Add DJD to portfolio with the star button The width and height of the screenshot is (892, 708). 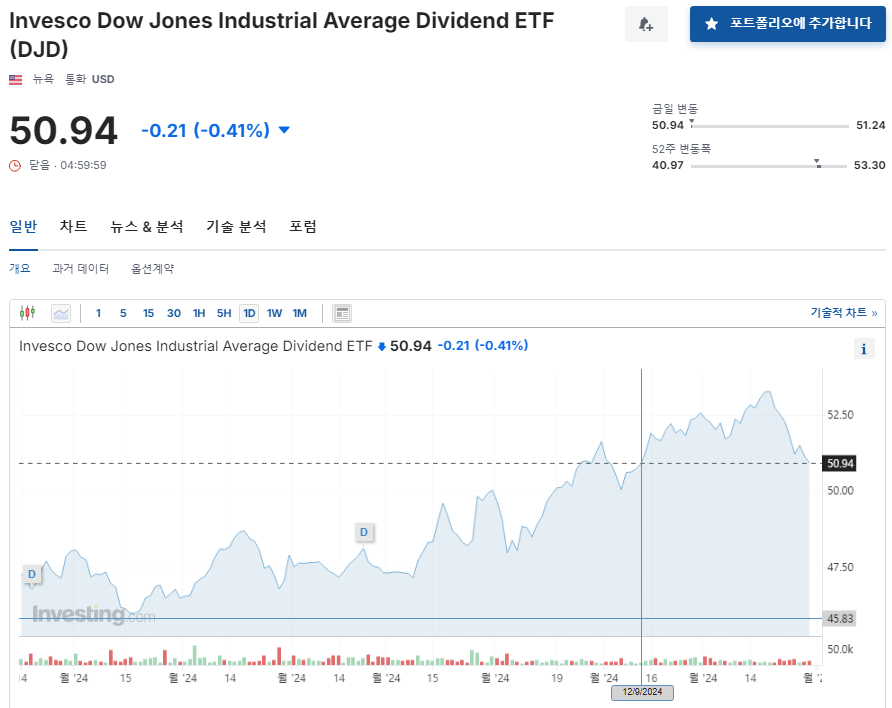pos(787,24)
